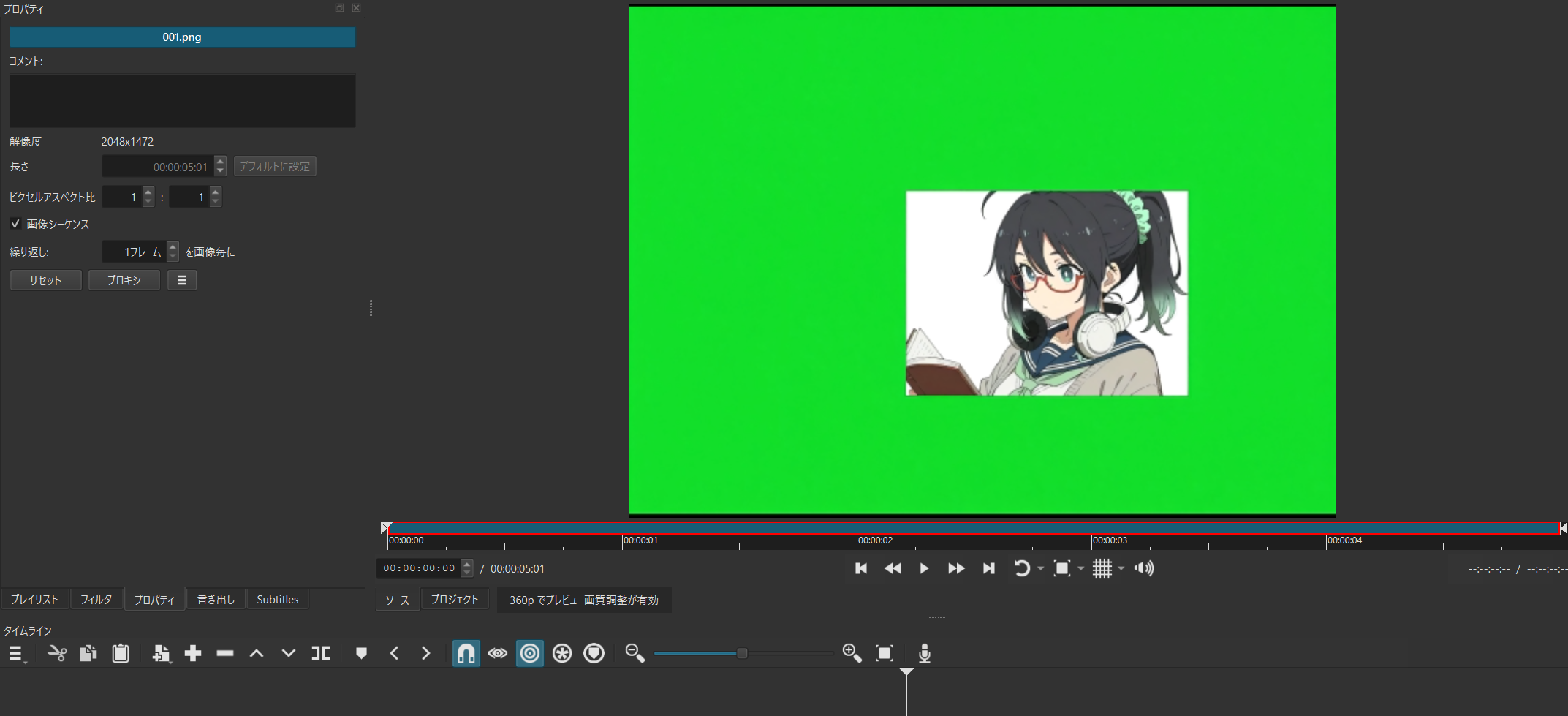Increase first ピクセルアスペクト比 value
Viewport: 1568px width, 716px height.
click(148, 192)
